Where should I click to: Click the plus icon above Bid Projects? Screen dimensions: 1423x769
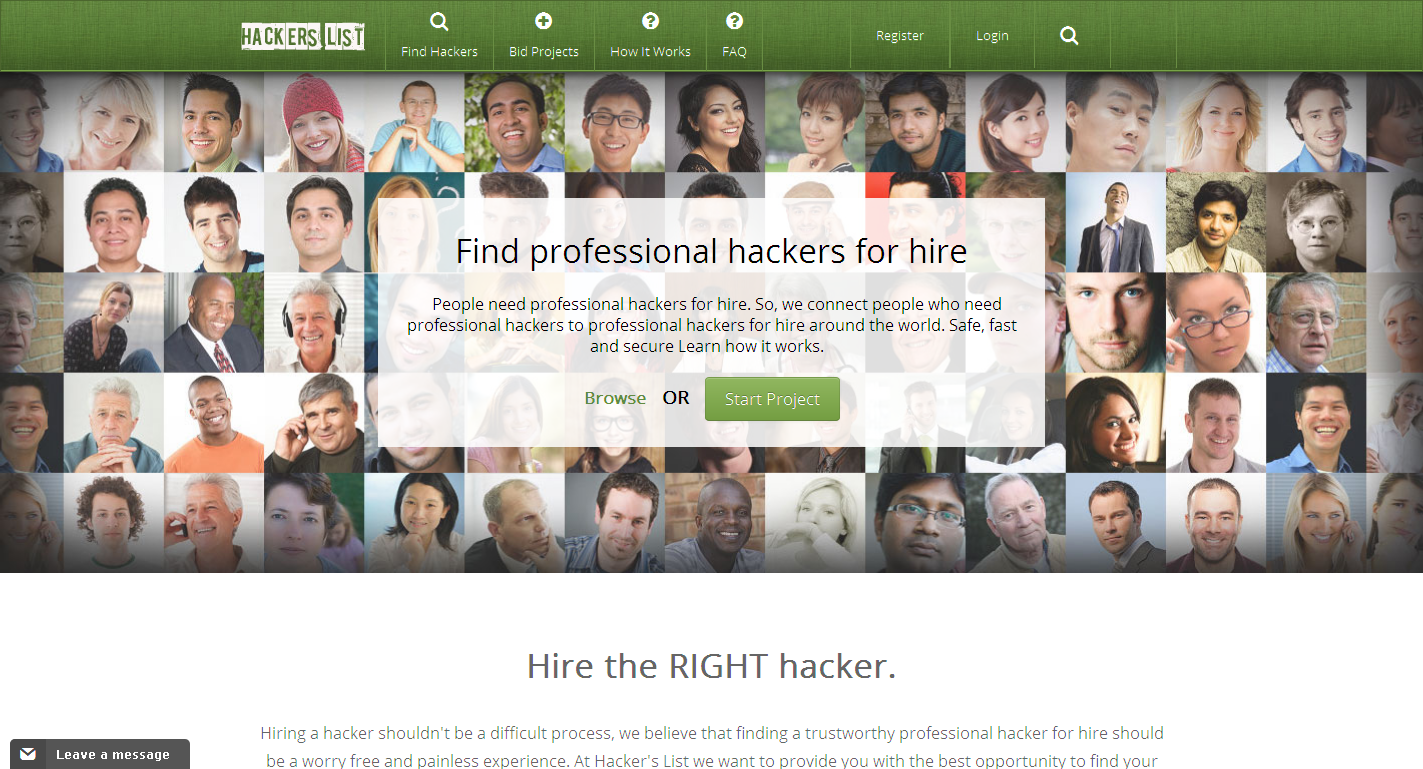tap(544, 21)
